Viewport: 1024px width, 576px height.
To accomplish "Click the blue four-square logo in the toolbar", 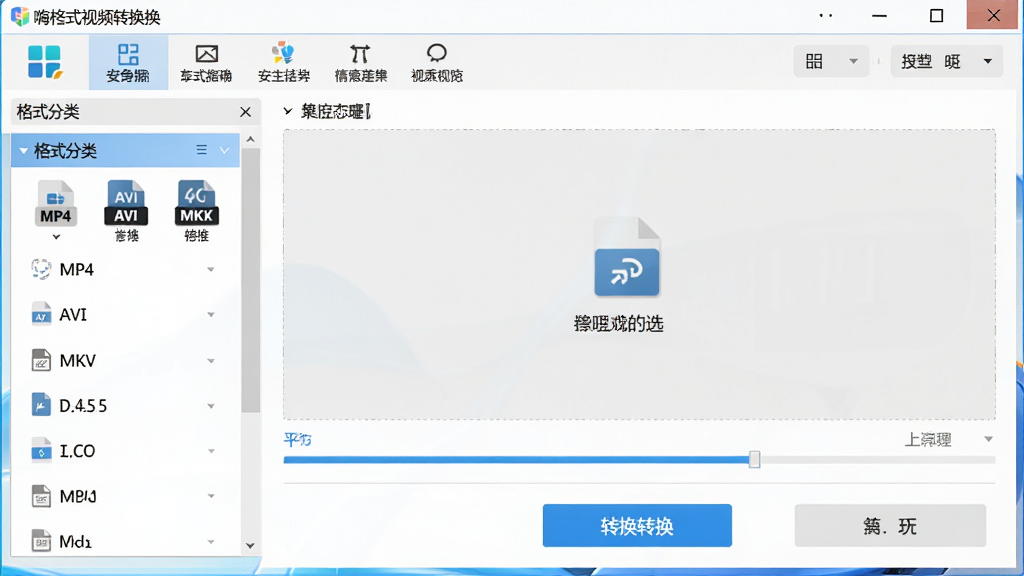I will coord(44,62).
